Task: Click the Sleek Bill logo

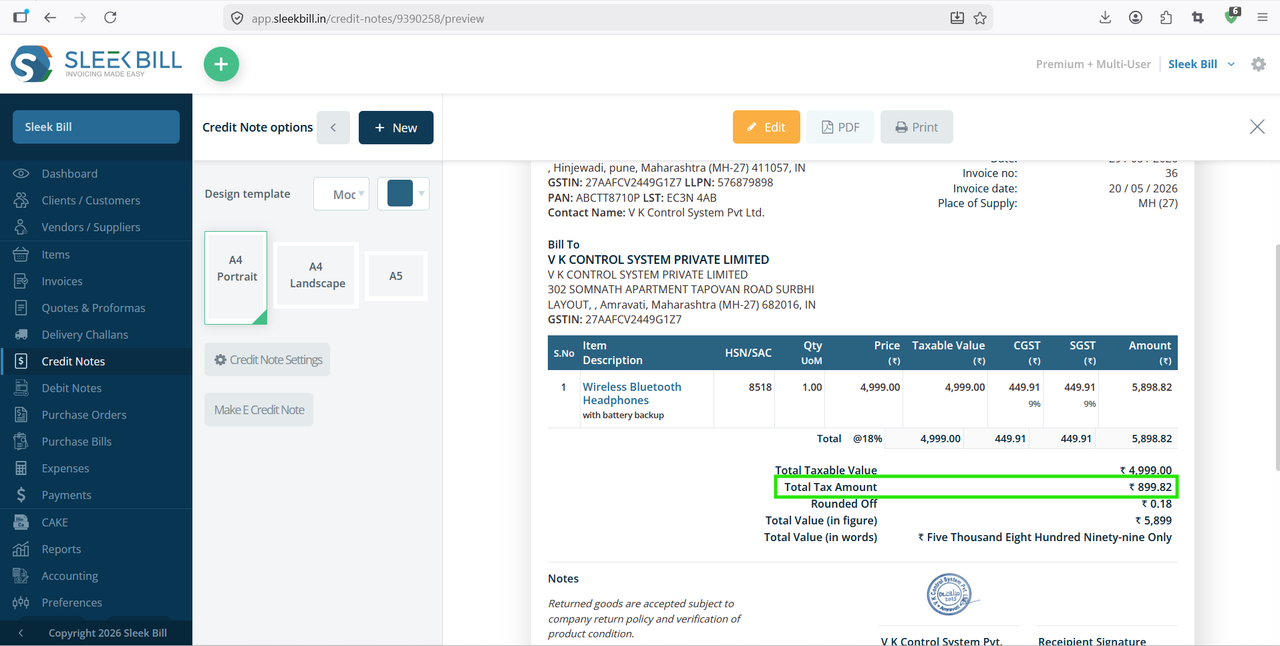Action: 97,64
